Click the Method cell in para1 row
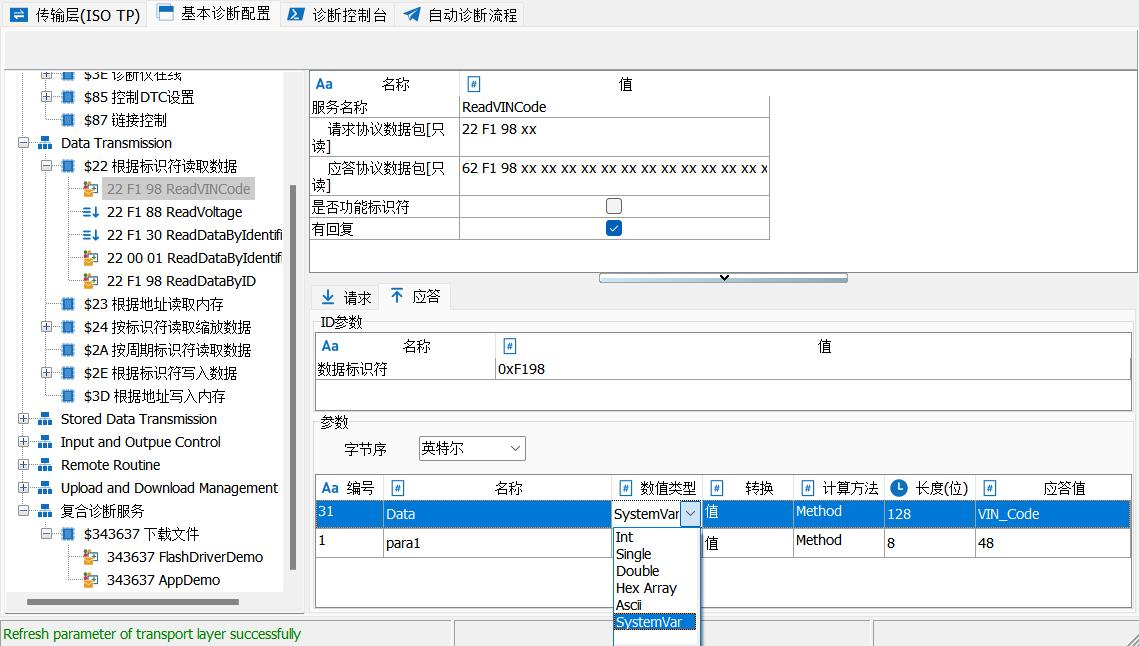Viewport: 1139px width, 646px height. (838, 541)
